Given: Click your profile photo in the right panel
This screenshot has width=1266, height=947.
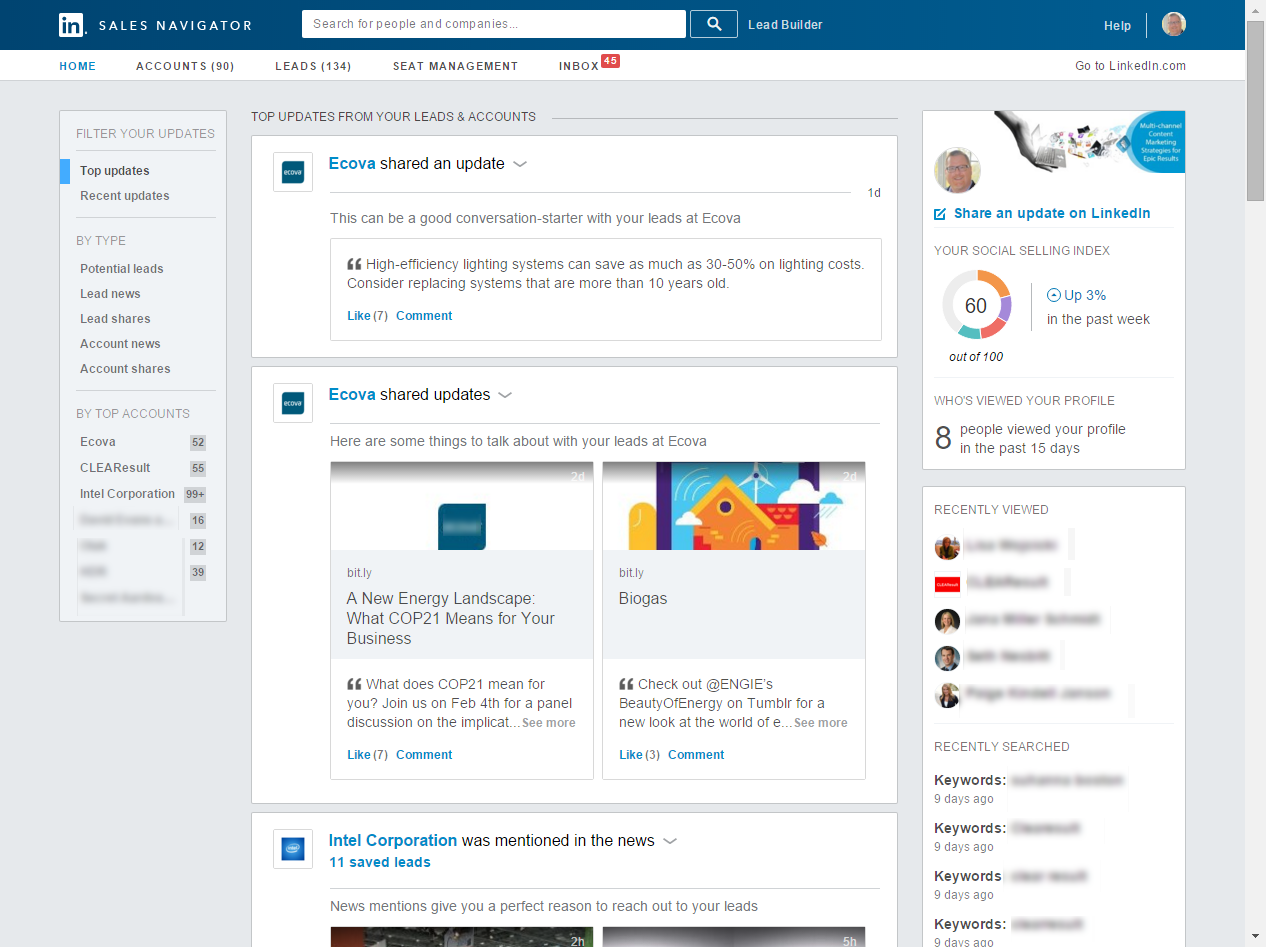Looking at the screenshot, I should click(957, 170).
